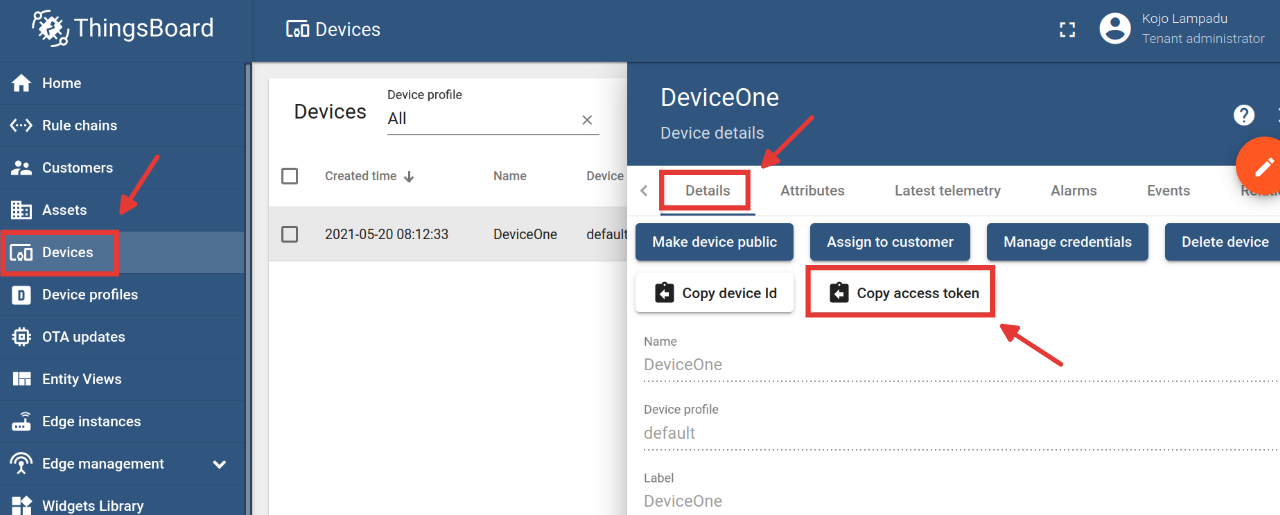Click the sidebar vertical scrollbar
The image size is (1280, 515).
[247, 288]
